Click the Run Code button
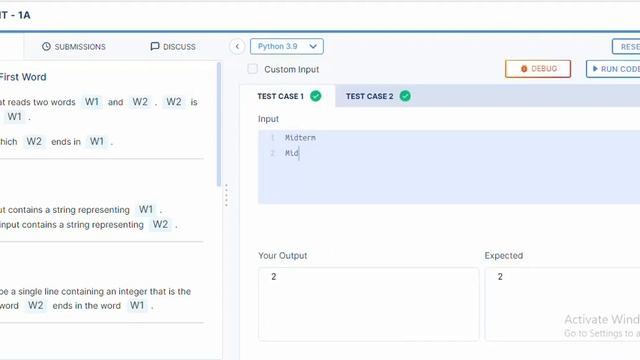This screenshot has height=360, width=640. (613, 69)
